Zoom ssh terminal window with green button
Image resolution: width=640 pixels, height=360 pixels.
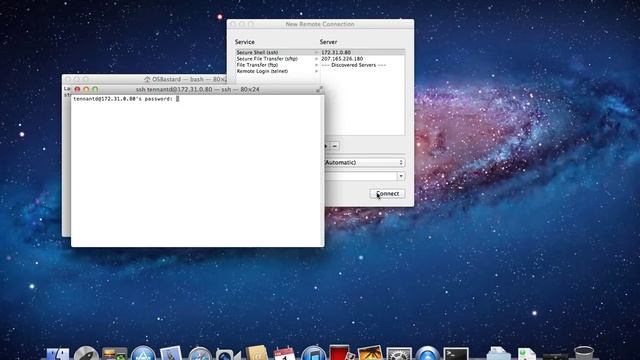click(95, 89)
